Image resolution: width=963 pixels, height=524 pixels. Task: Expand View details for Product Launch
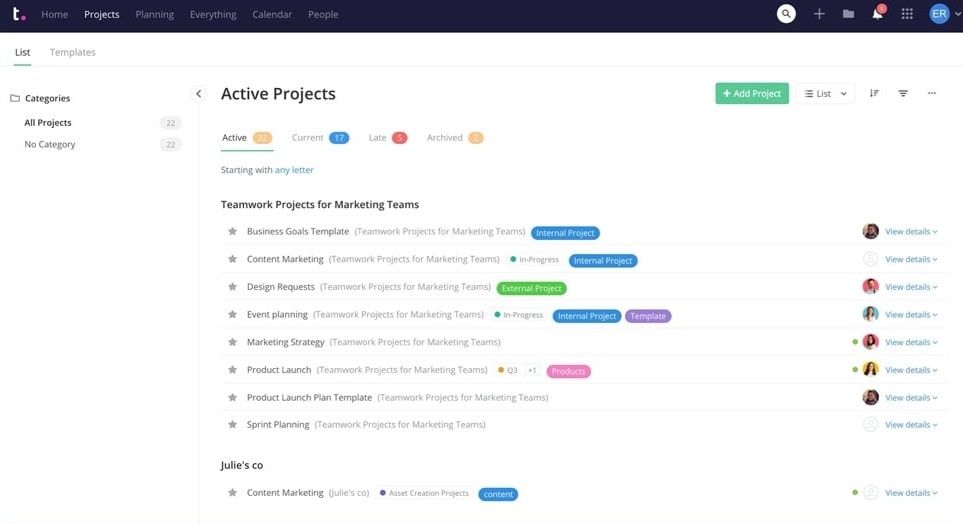(910, 370)
